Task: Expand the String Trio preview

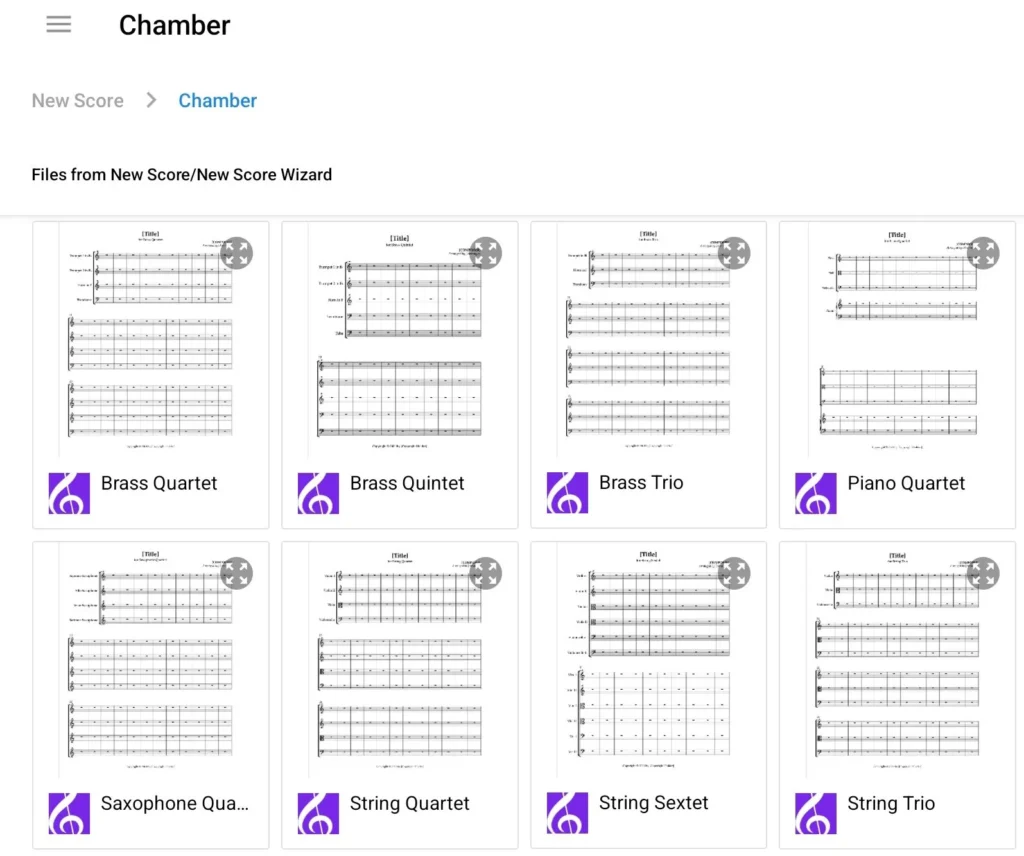Action: [984, 574]
